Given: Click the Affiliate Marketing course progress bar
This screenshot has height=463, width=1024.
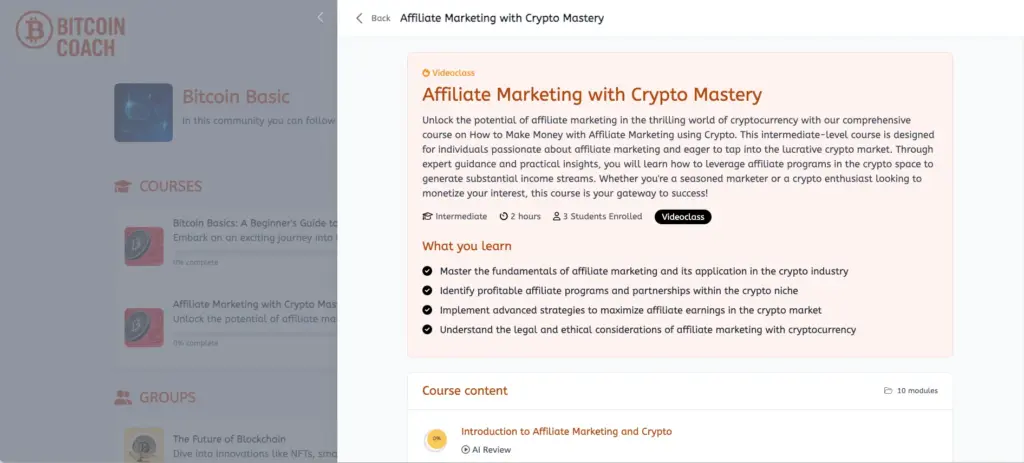Looking at the screenshot, I should (255, 334).
